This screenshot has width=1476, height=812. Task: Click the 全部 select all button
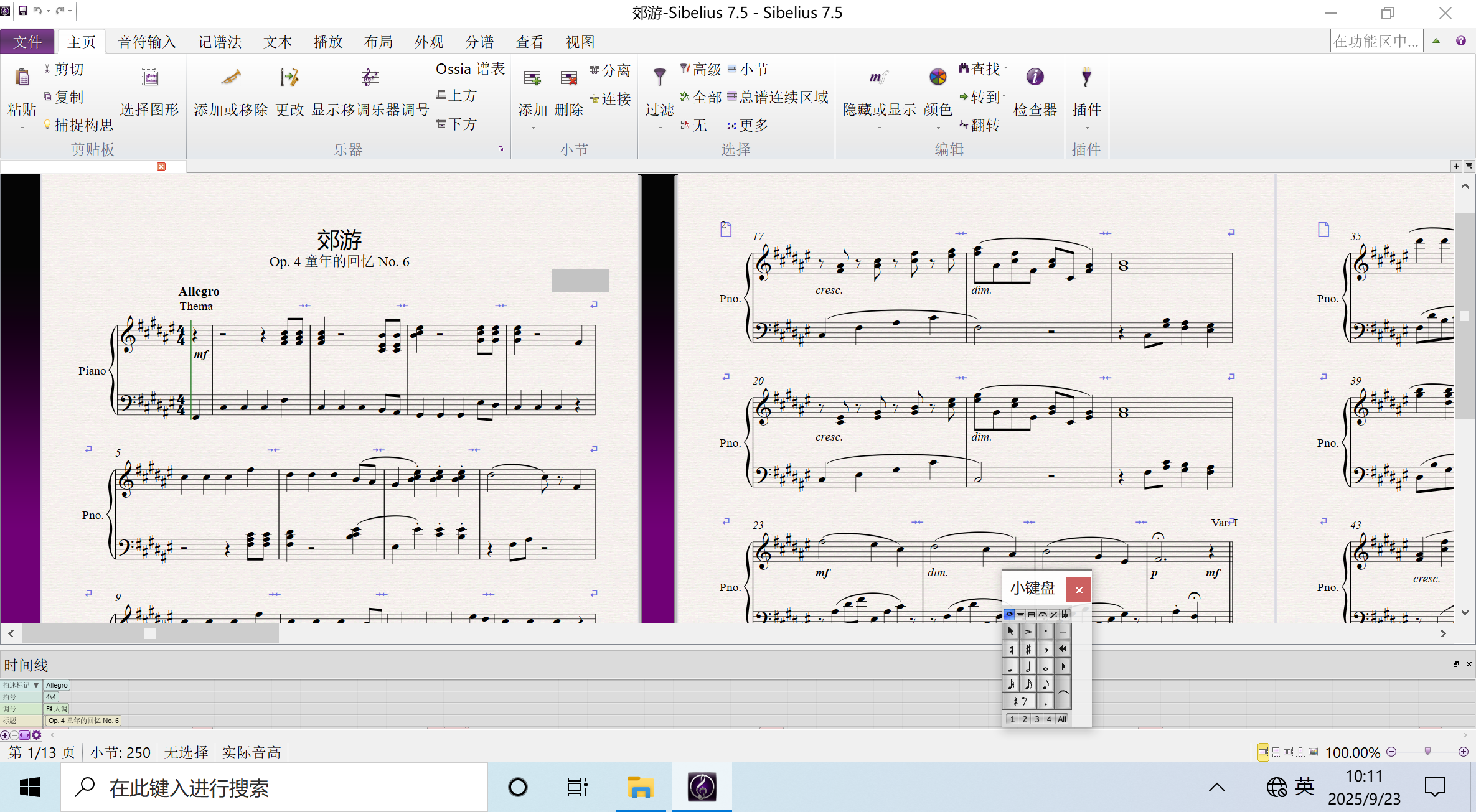(700, 97)
